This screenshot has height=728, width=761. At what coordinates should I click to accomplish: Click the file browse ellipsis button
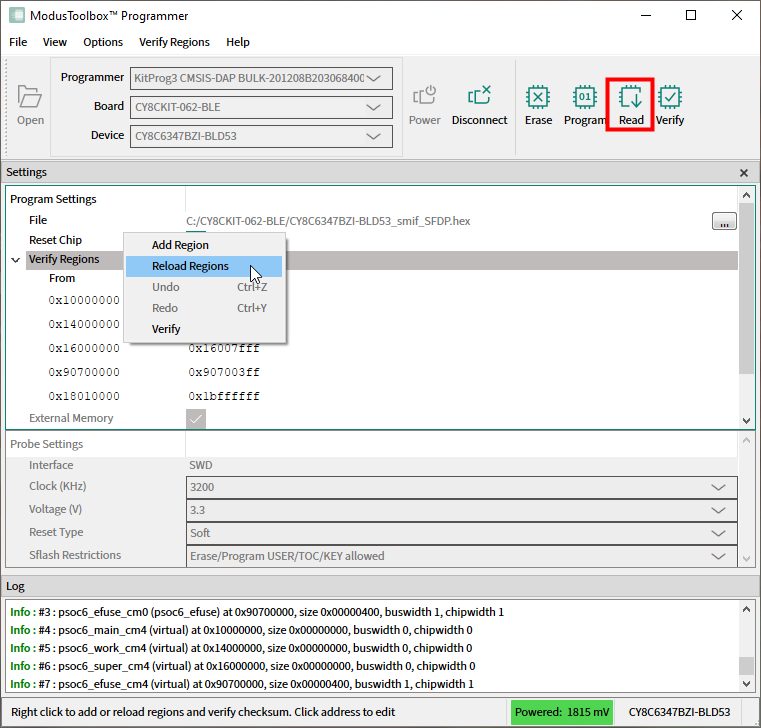pyautogui.click(x=724, y=221)
